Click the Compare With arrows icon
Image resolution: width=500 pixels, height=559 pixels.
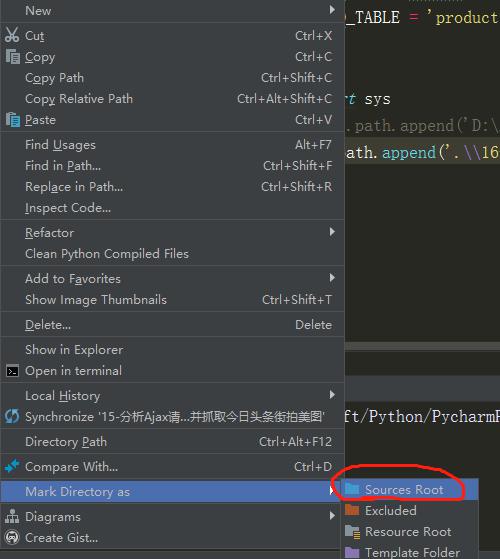(x=12, y=466)
